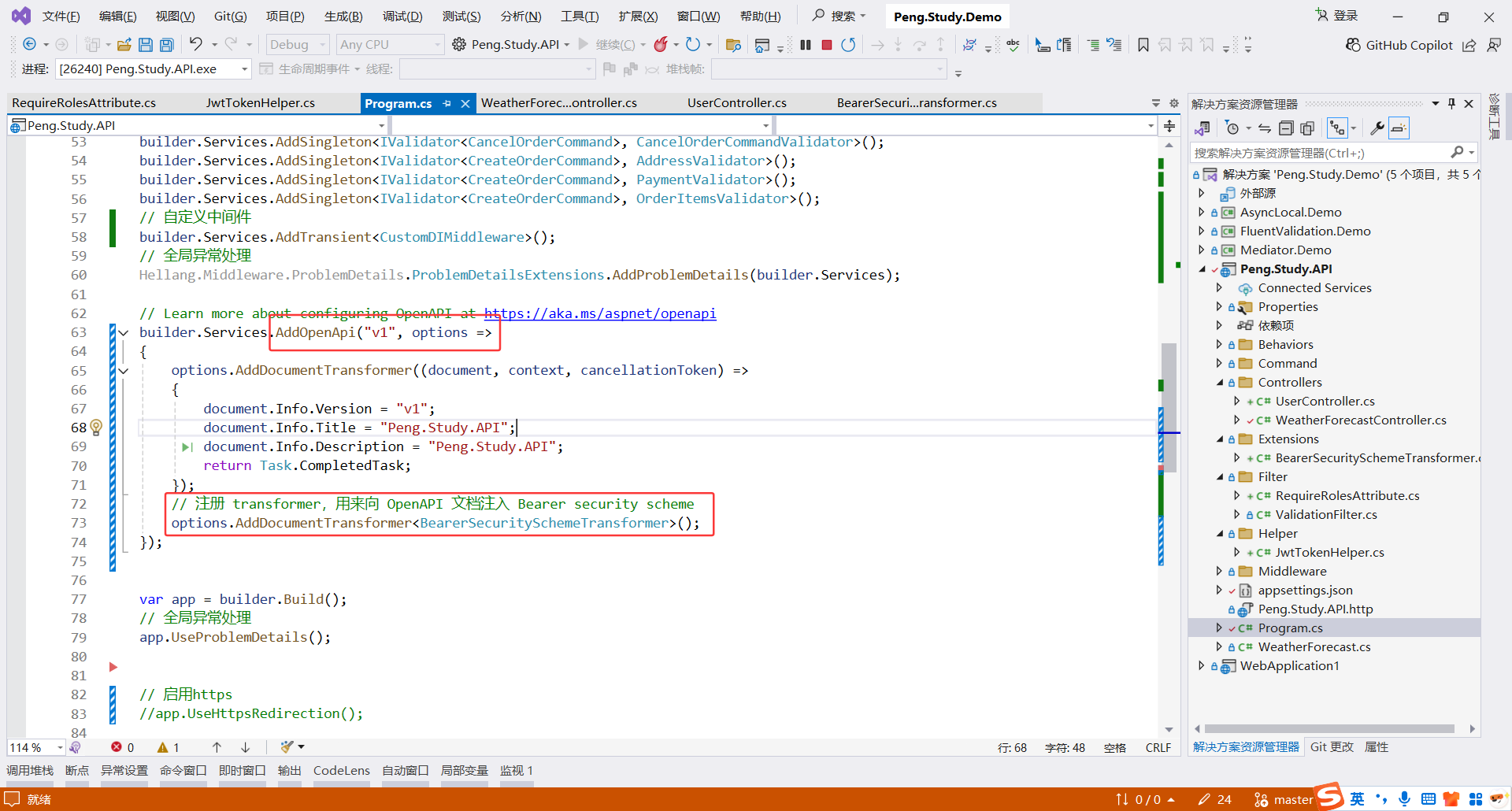Image resolution: width=1512 pixels, height=811 pixels.
Task: Open Properties with the wrench icon
Action: point(1377,128)
